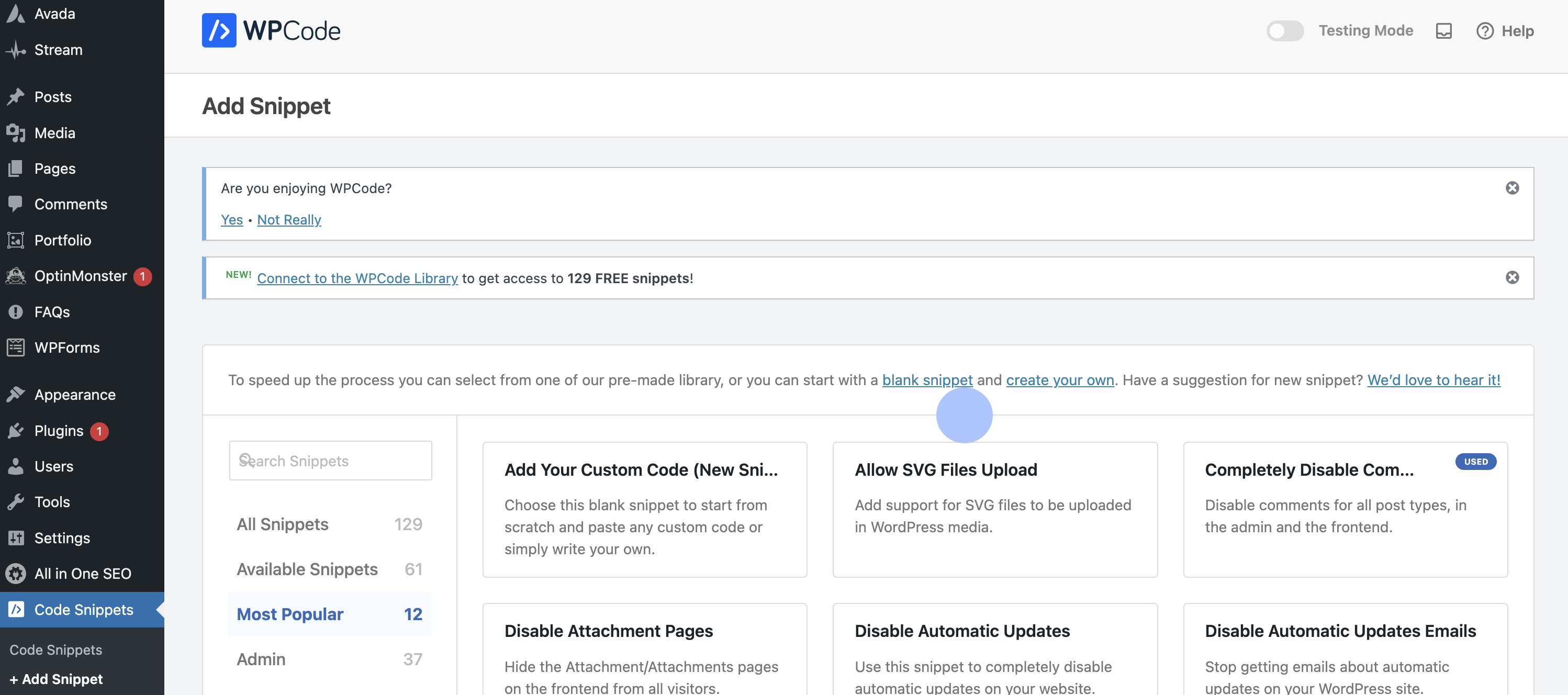Click the Portfolio icon
Image resolution: width=1568 pixels, height=695 pixels.
click(x=16, y=240)
